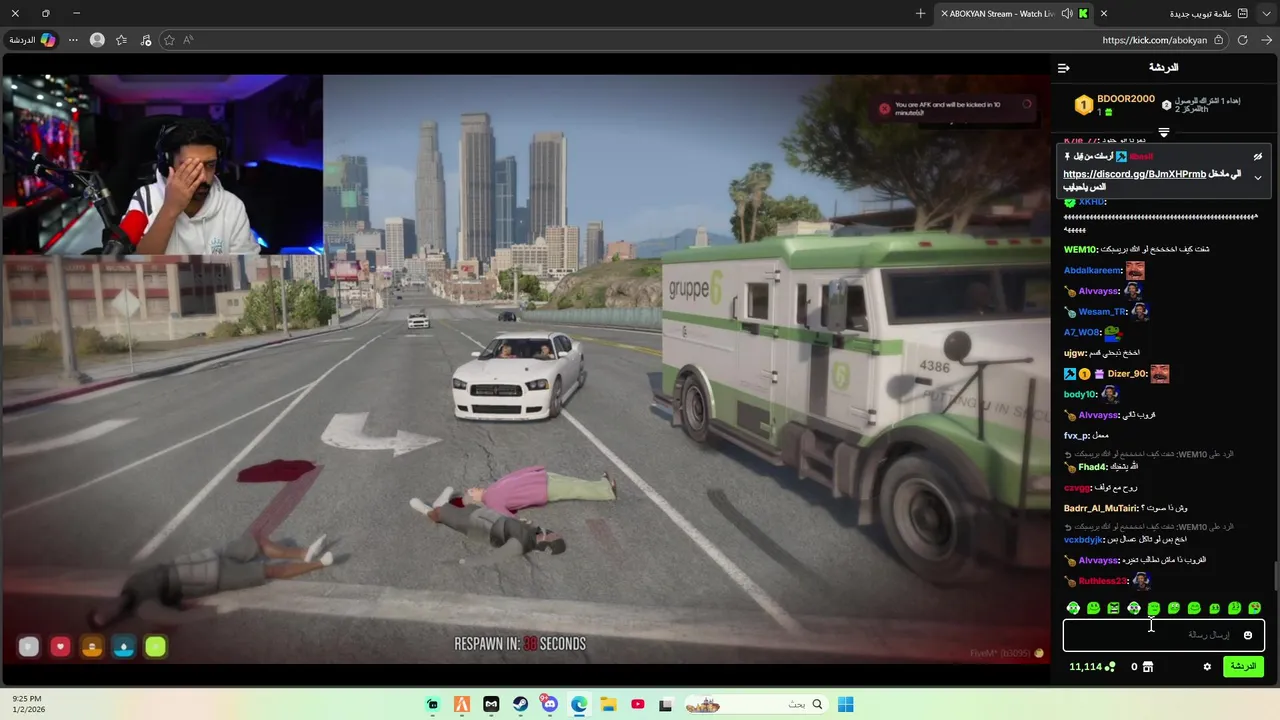Image resolution: width=1280 pixels, height=720 pixels.
Task: Open Ruthless29 username in chat
Action: (1103, 582)
